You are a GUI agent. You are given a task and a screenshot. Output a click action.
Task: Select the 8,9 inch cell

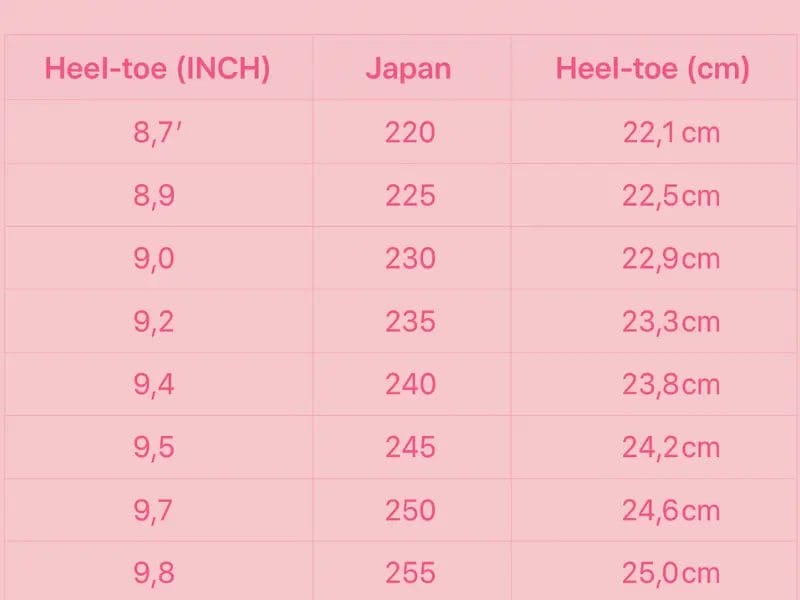[x=154, y=195]
